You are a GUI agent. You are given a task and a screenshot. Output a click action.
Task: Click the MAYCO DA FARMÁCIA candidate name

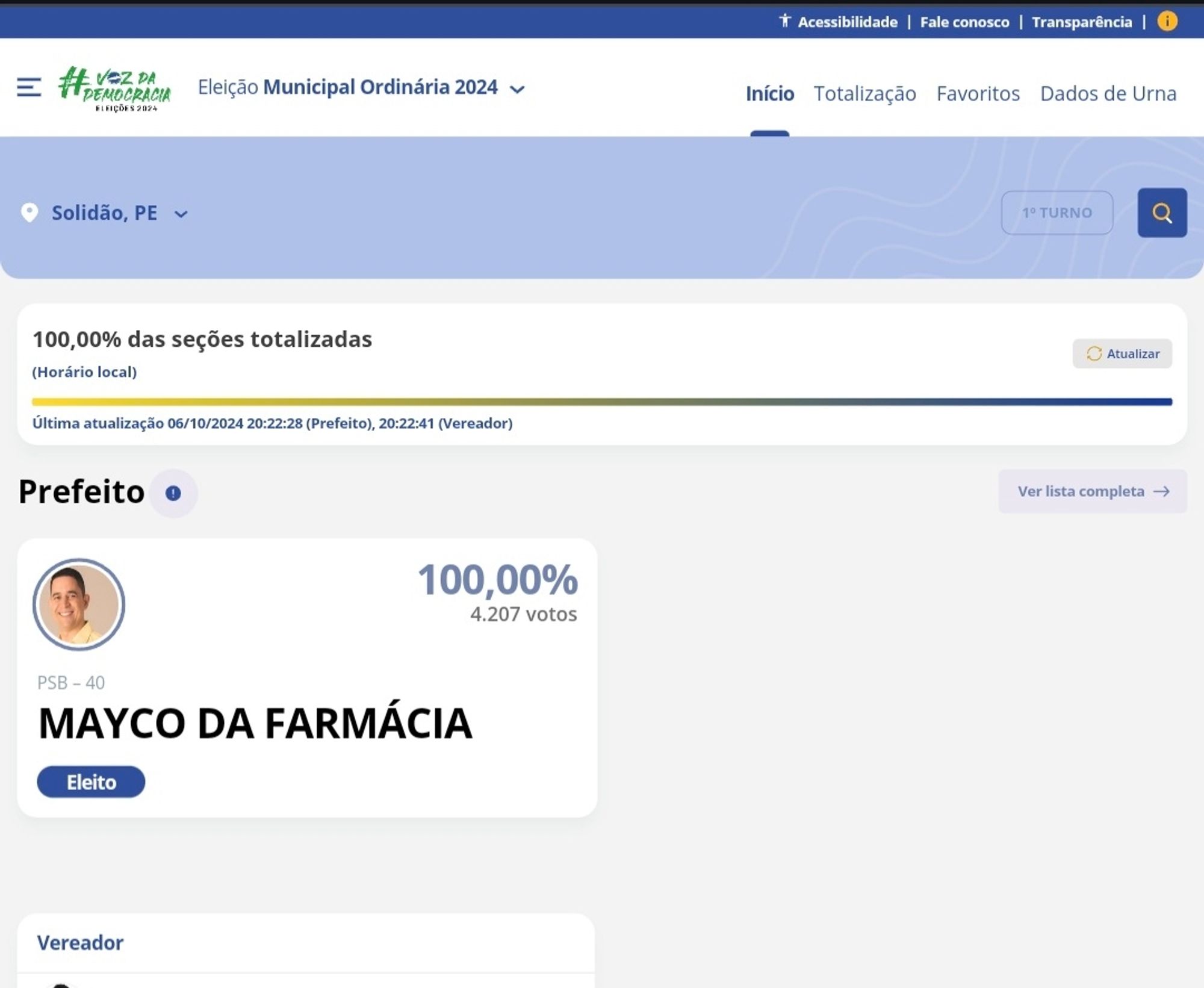pyautogui.click(x=255, y=724)
